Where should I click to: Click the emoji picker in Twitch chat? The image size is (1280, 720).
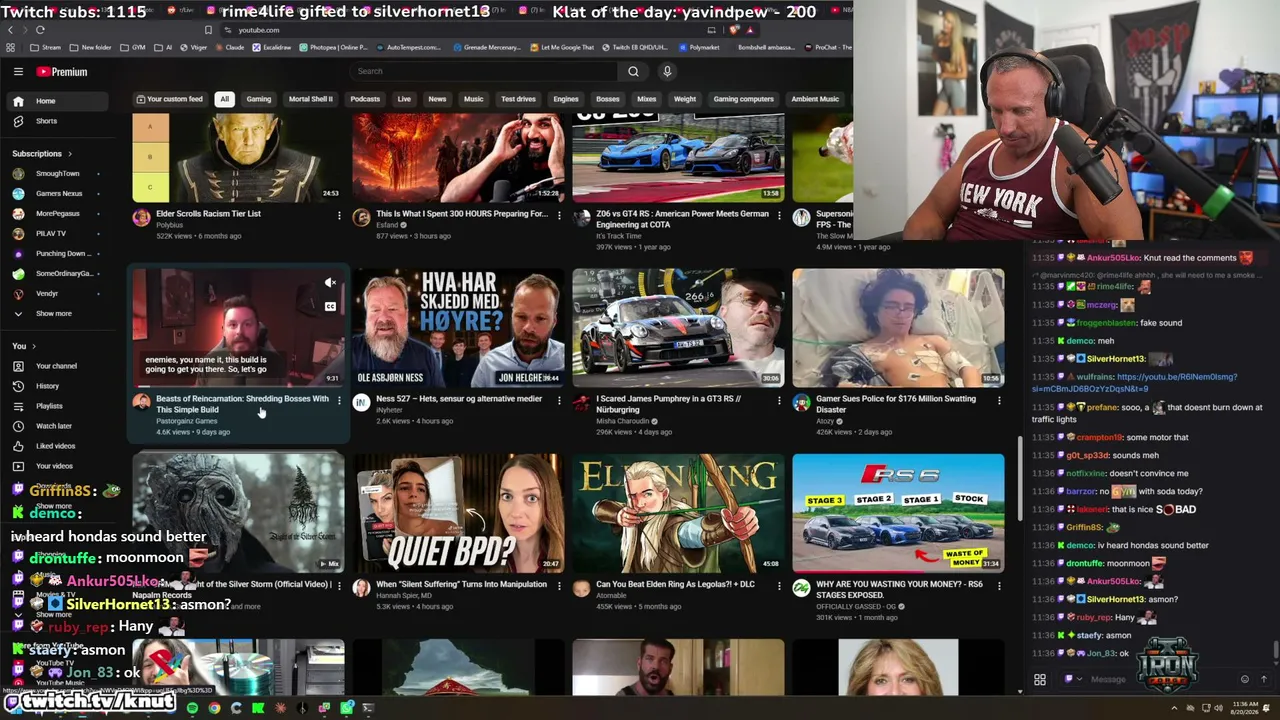coord(1245,679)
